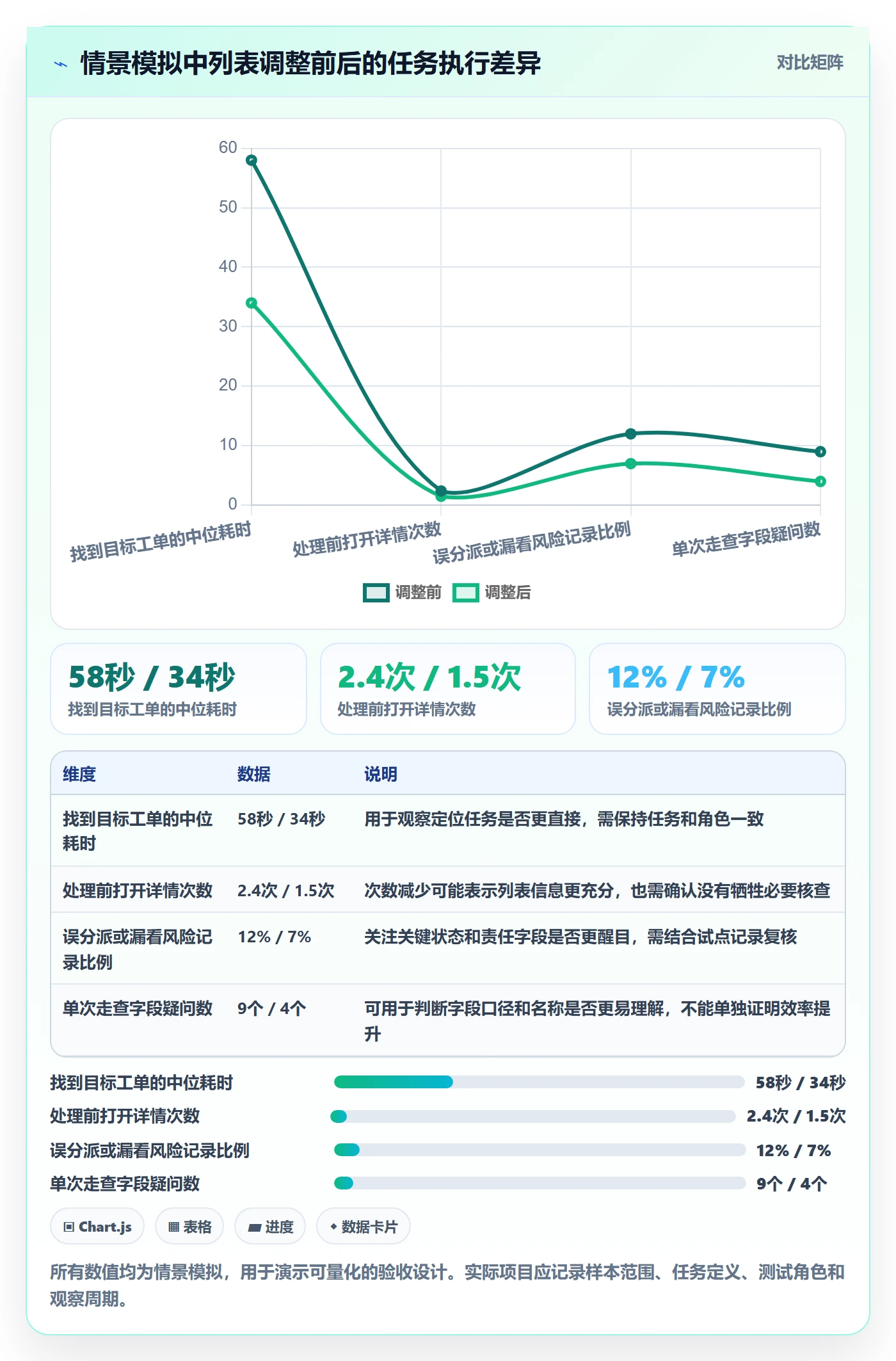
Task: Click progress bar for 处理前打开详情次数
Action: pyautogui.click(x=533, y=1116)
